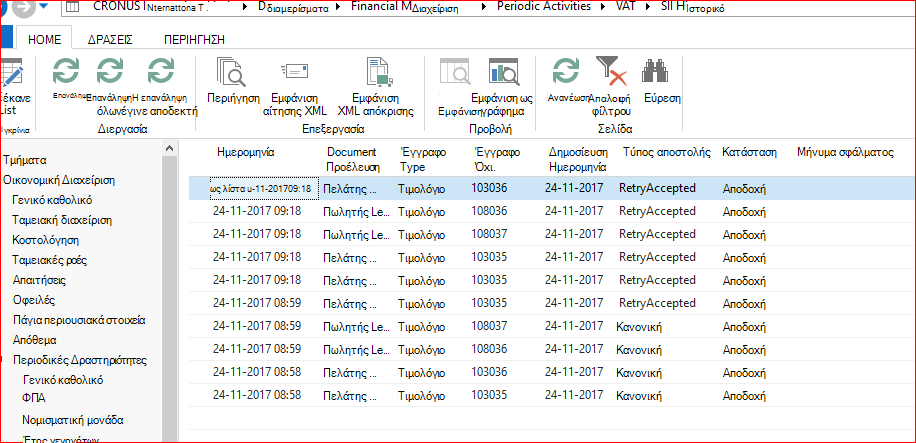The width and height of the screenshot is (916, 443).
Task: Sort by Document Προέλευση column header
Action: (x=353, y=160)
